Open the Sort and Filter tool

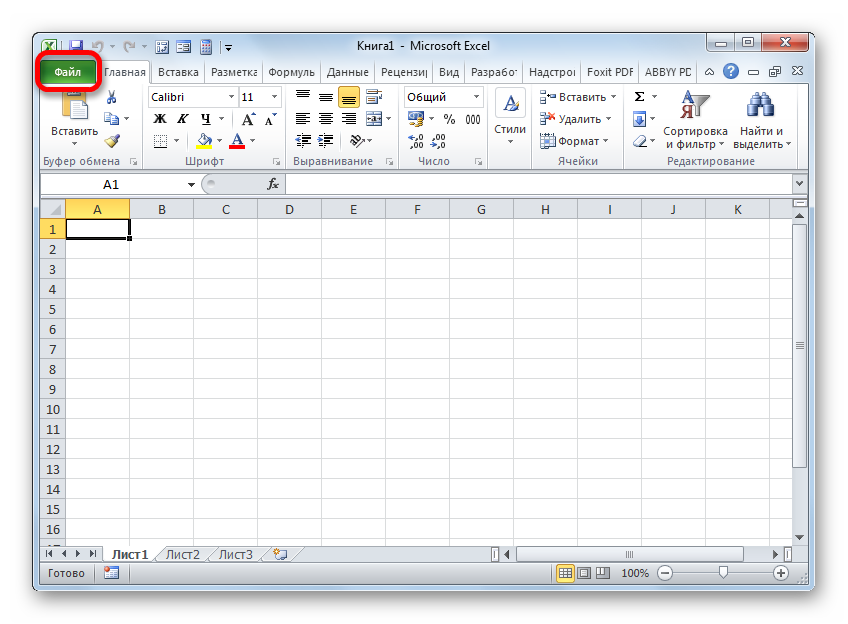tap(694, 120)
